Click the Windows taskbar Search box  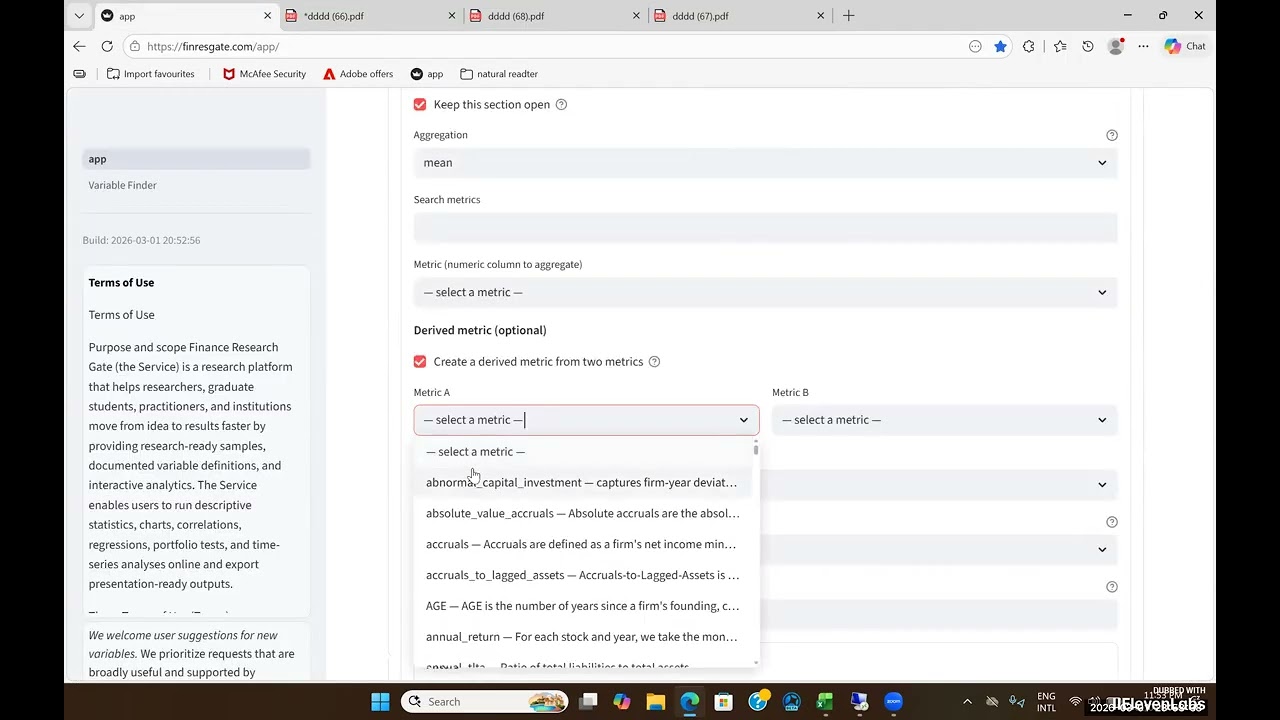pyautogui.click(x=484, y=701)
